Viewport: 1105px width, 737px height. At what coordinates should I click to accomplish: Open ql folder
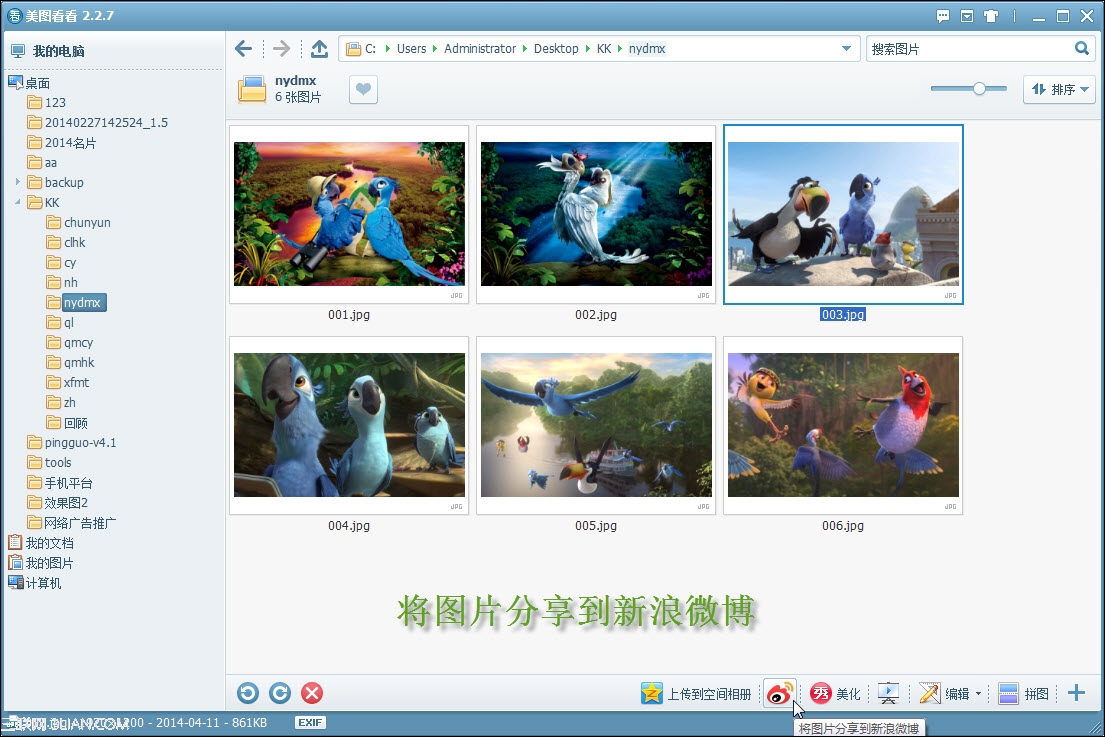[60, 322]
